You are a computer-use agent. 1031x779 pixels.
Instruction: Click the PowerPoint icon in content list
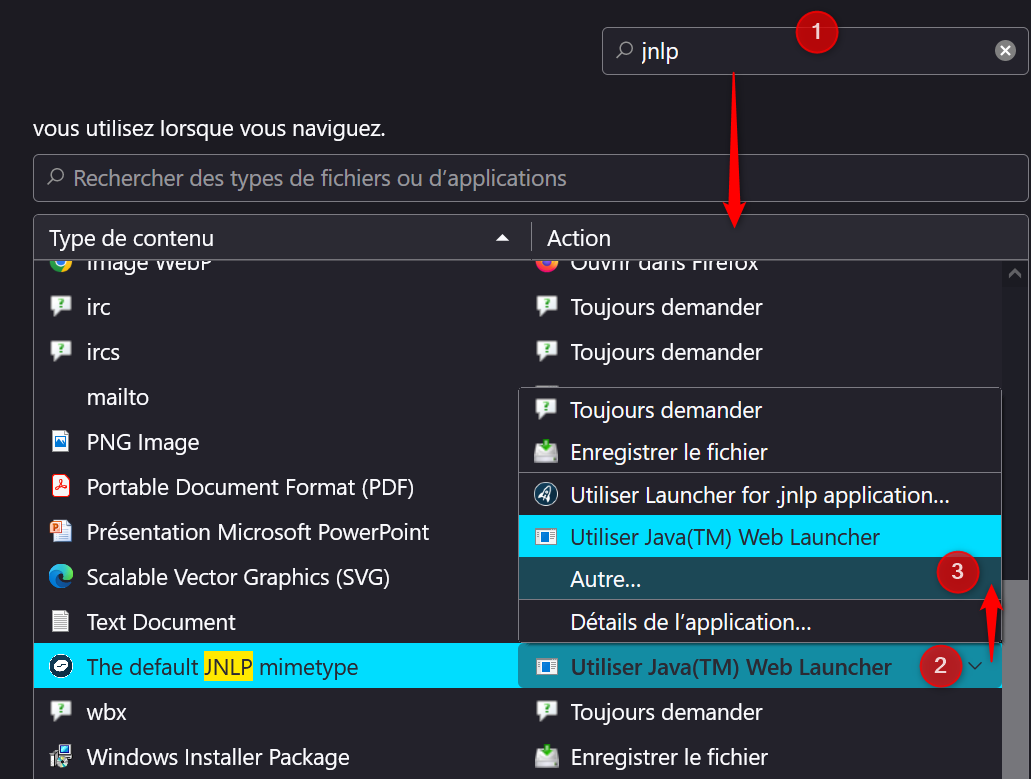61,532
